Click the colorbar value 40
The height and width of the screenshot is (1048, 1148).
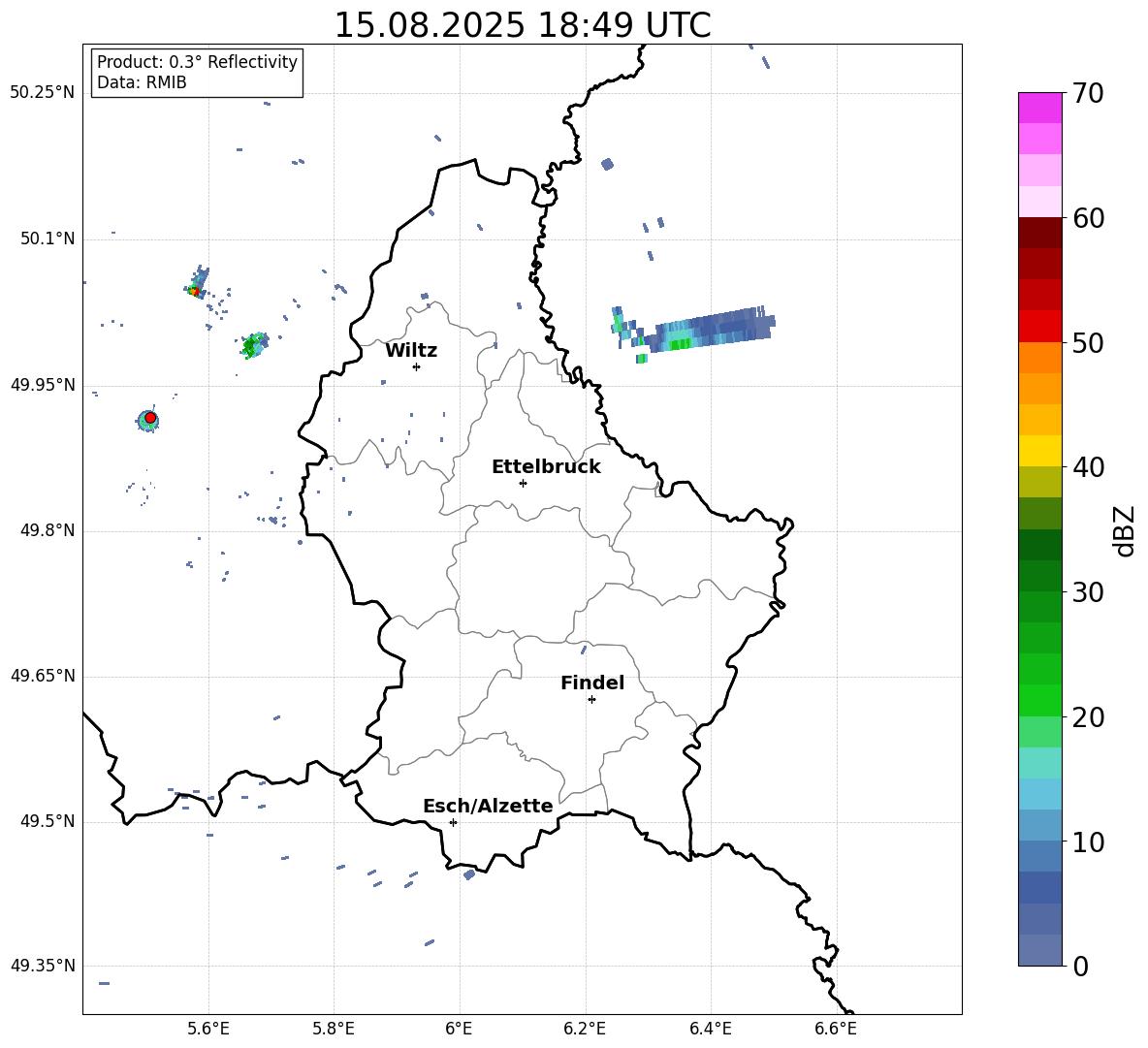pos(1088,467)
